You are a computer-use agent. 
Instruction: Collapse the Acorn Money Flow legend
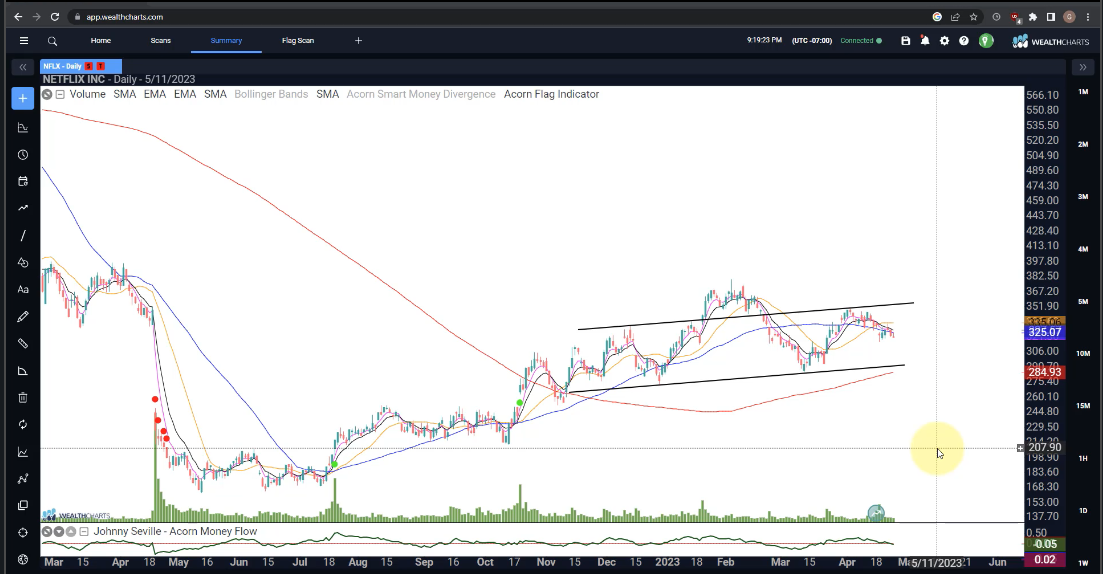coord(84,532)
